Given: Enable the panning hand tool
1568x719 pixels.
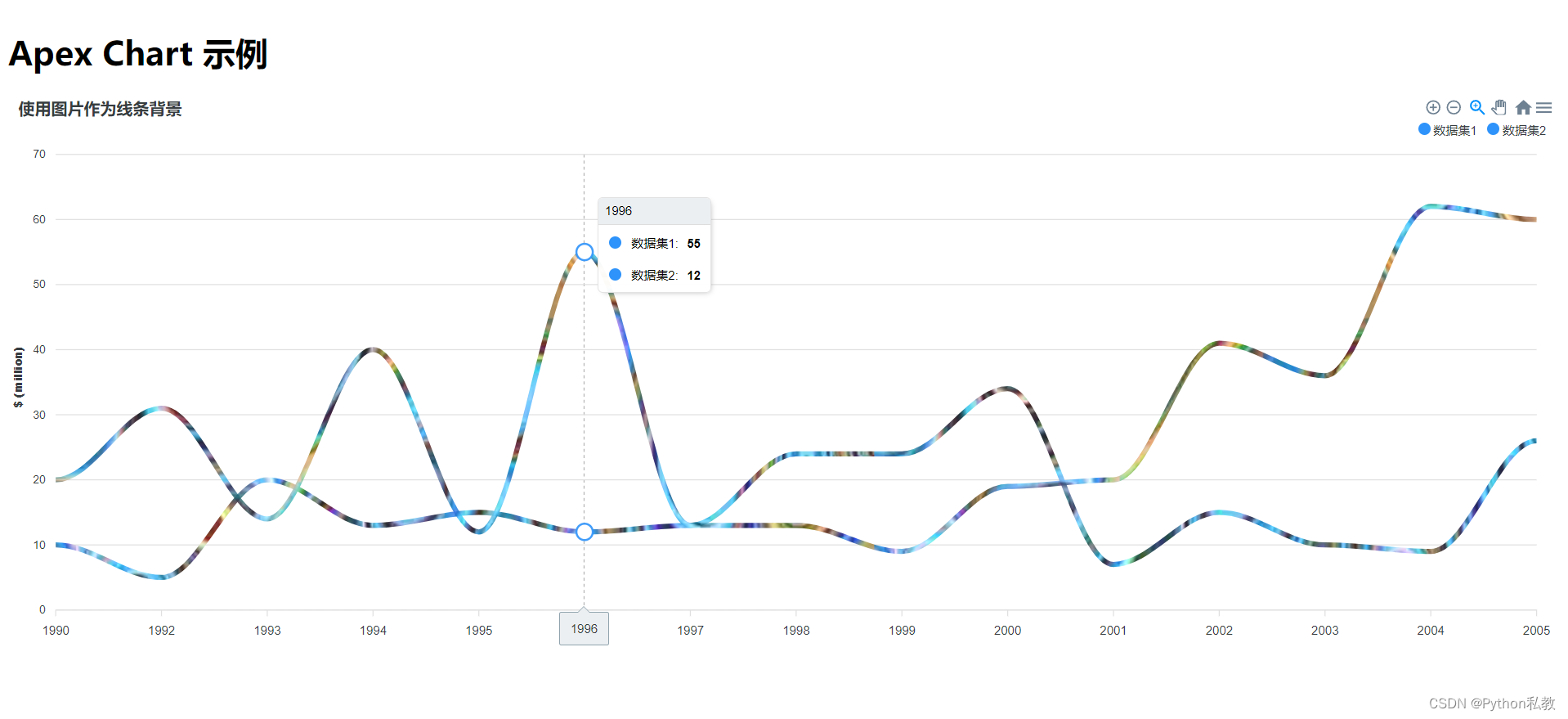Looking at the screenshot, I should (x=1499, y=107).
